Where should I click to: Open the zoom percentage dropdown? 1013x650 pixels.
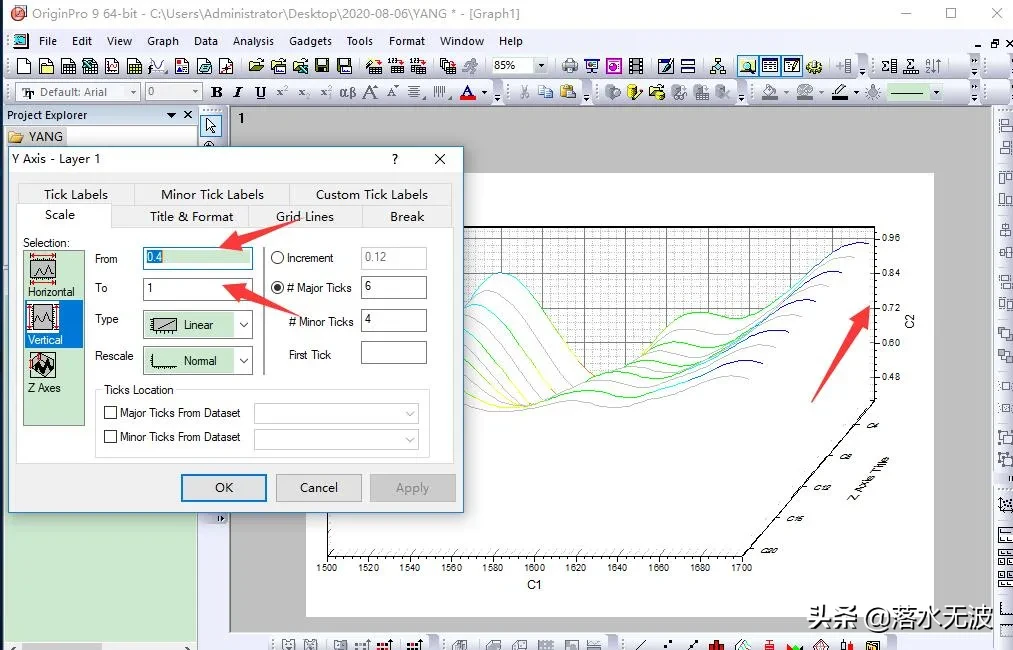click(x=541, y=66)
